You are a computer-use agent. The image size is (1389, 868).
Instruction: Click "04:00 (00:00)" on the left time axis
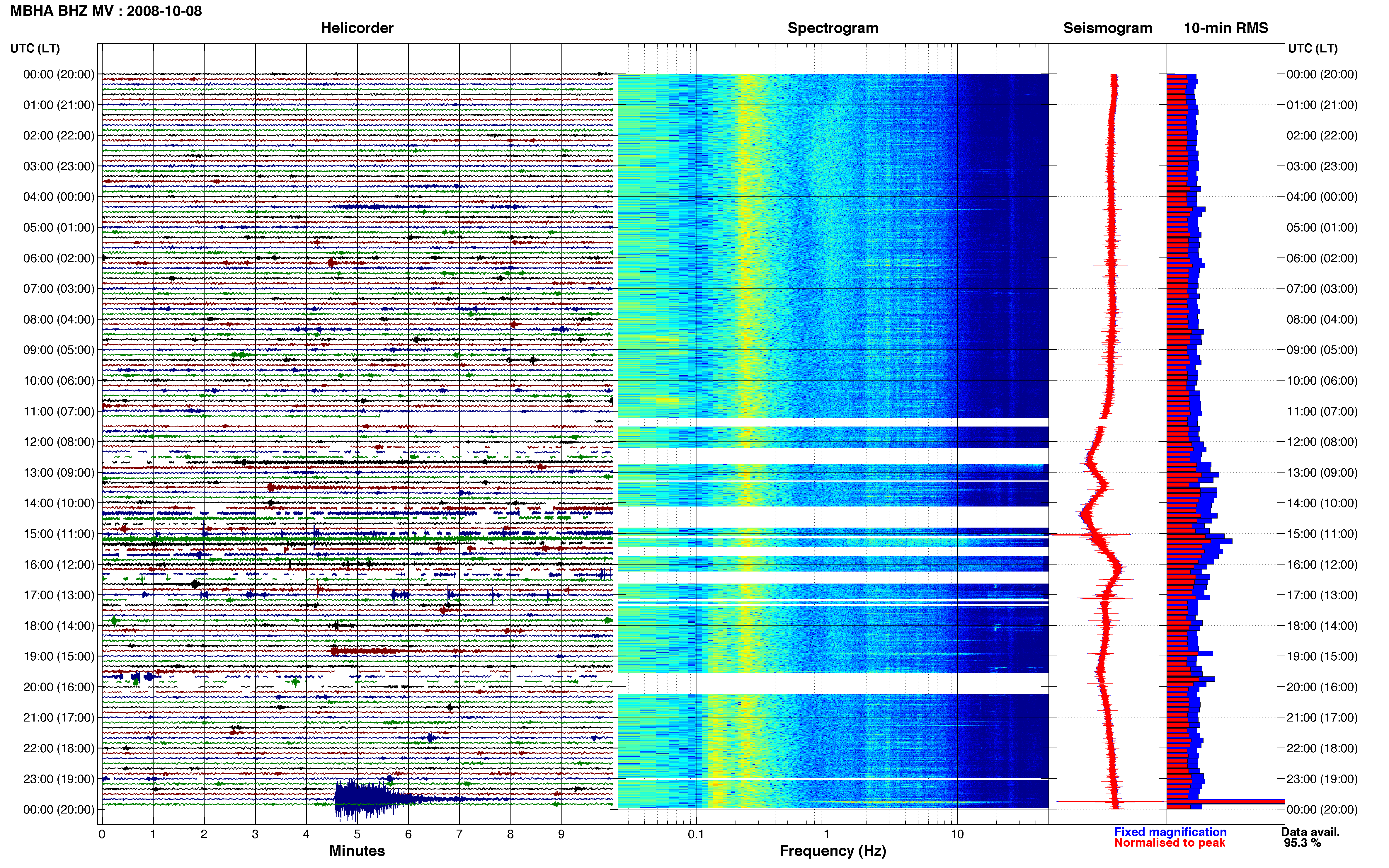(x=59, y=197)
